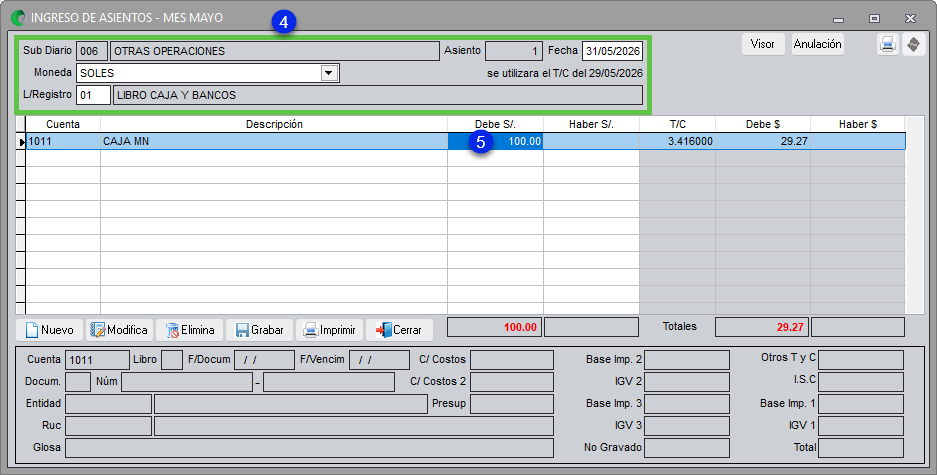The image size is (937, 475).
Task: Select cell 1011 in Cuenta column
Action: coord(63,142)
